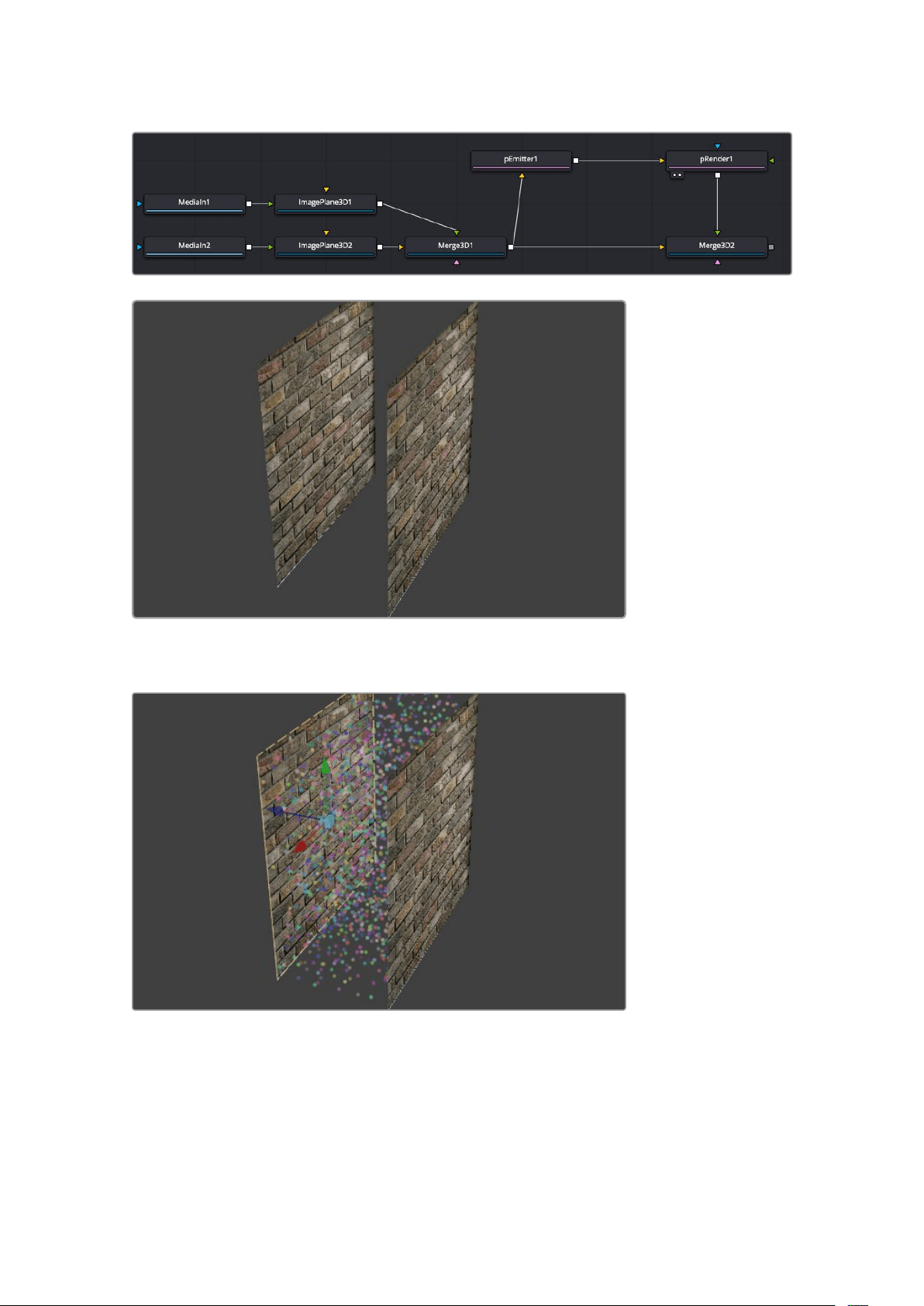Screen dimensions: 924x1306
Task: Click the white output square of Merge3D1
Action: pos(510,247)
